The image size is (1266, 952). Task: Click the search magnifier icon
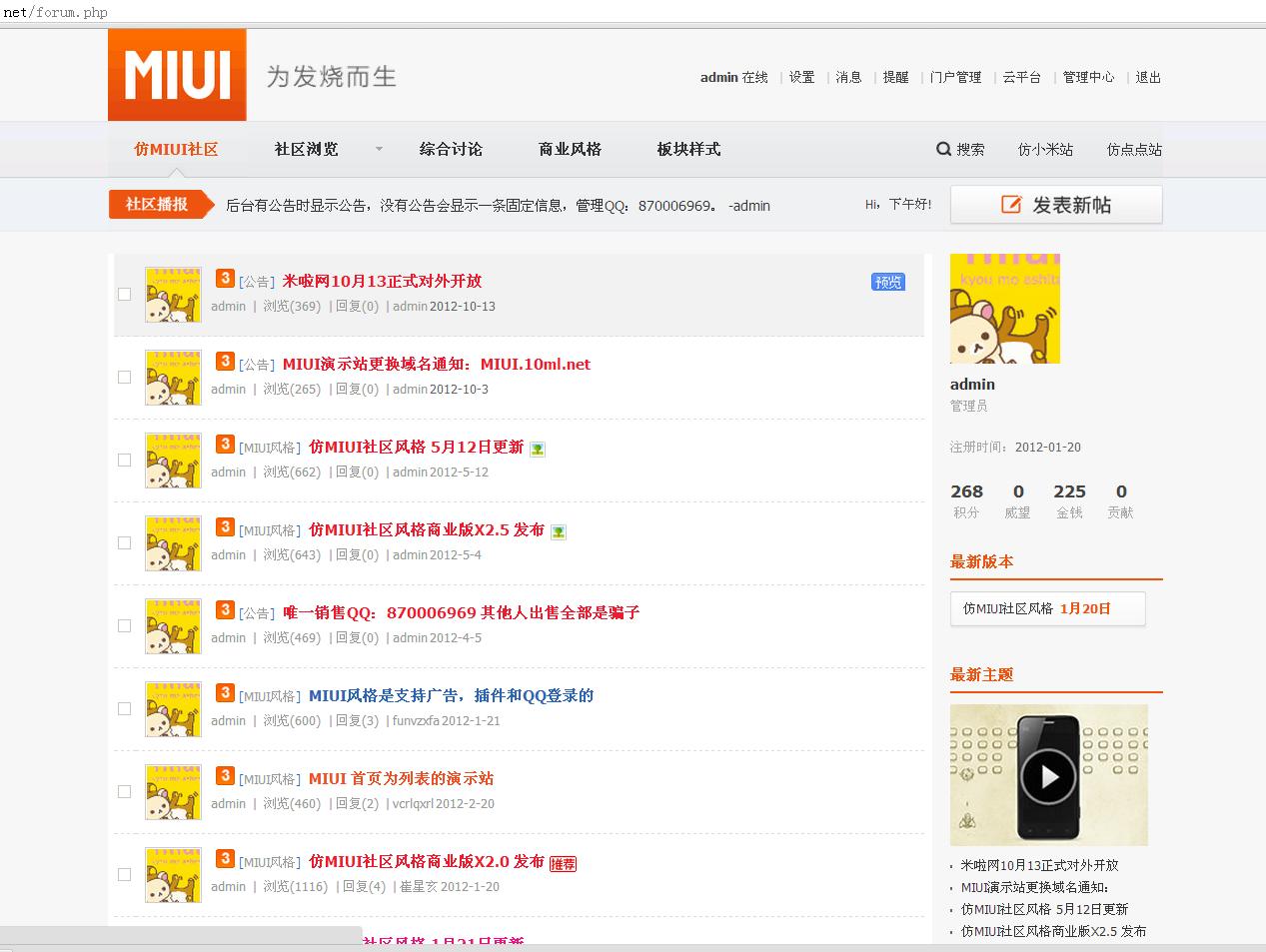click(x=943, y=149)
